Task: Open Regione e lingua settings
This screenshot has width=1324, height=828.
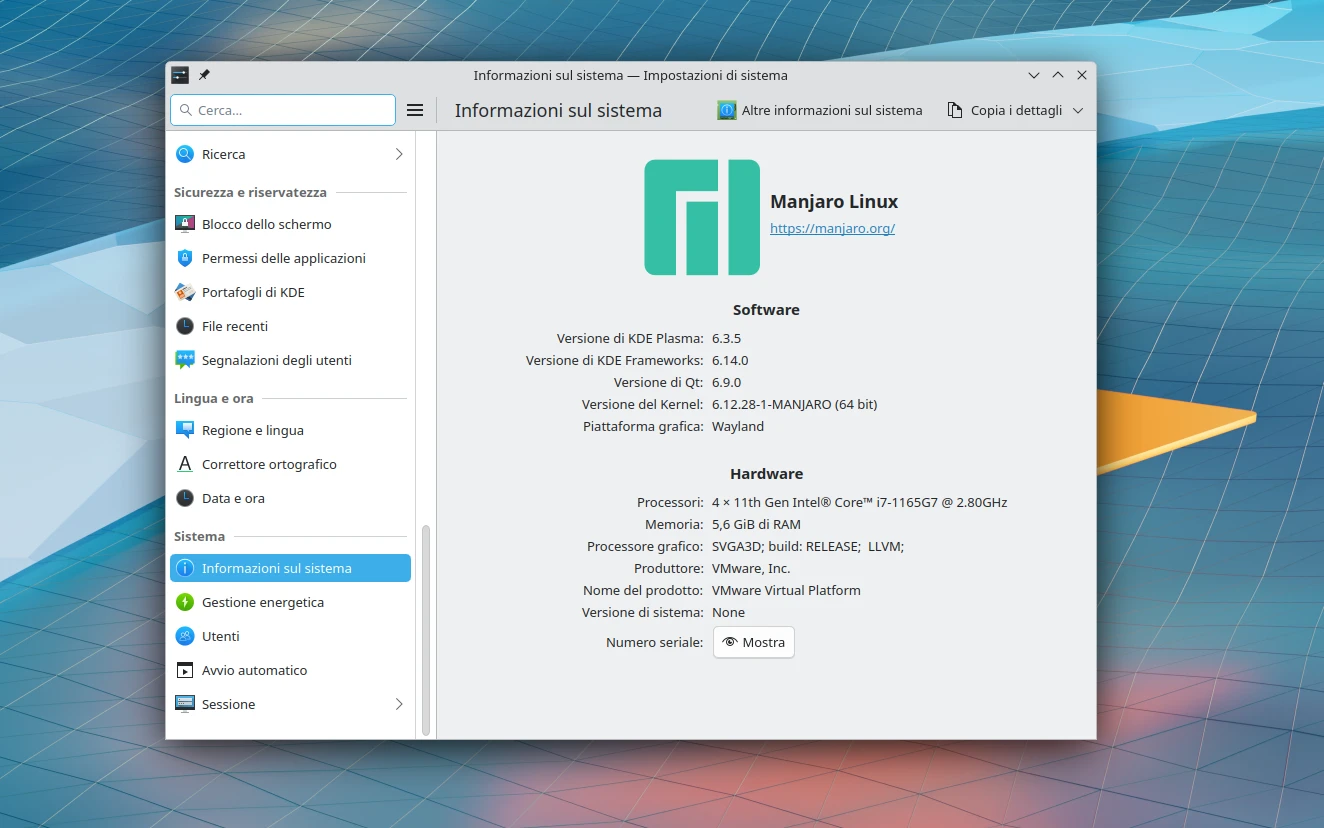Action: (x=253, y=430)
